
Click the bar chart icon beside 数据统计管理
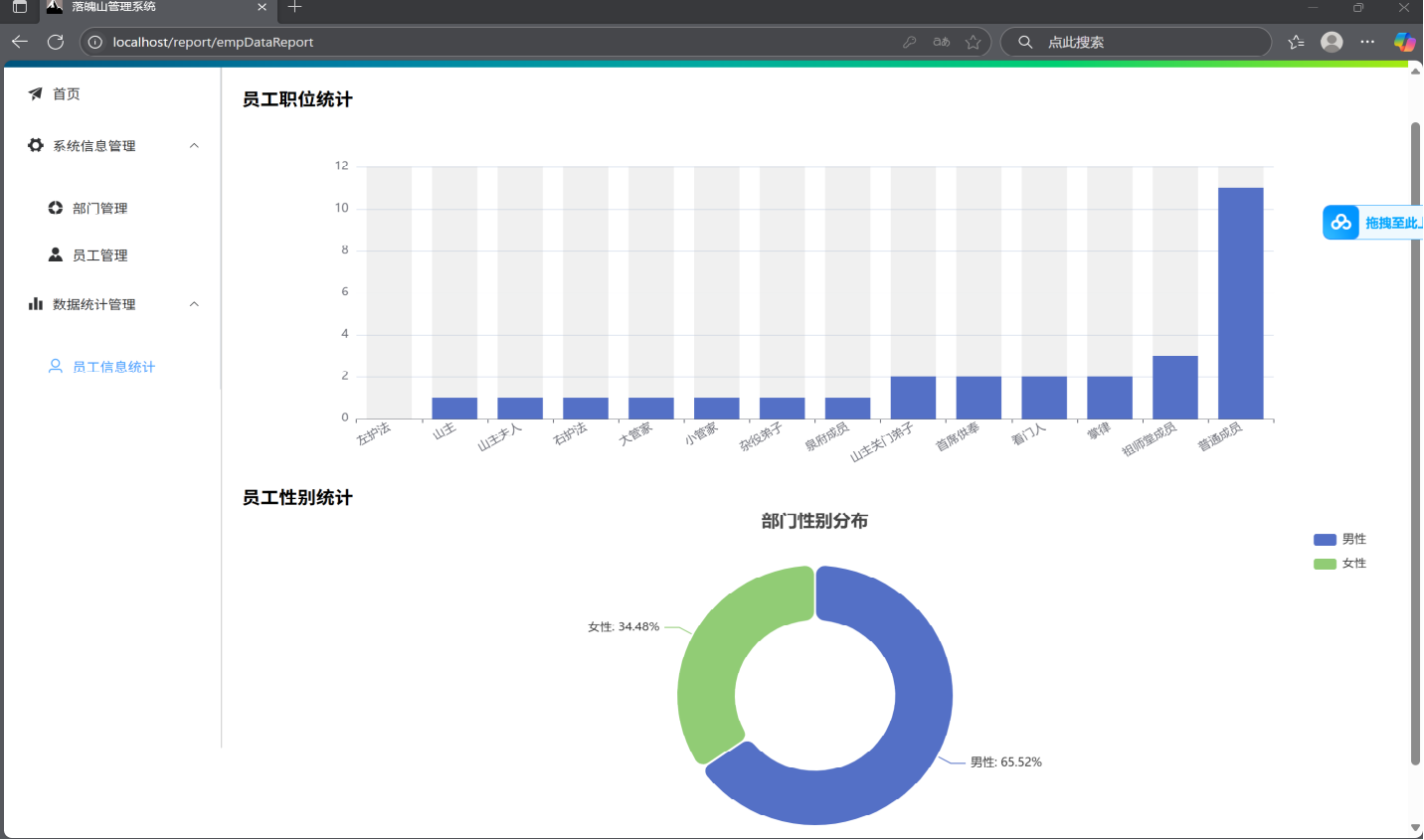point(36,304)
